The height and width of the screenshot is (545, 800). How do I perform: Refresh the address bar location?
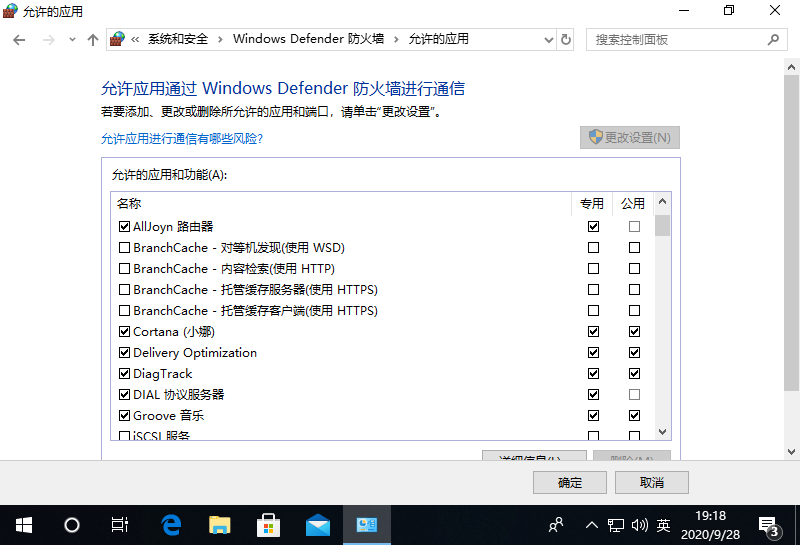[566, 40]
